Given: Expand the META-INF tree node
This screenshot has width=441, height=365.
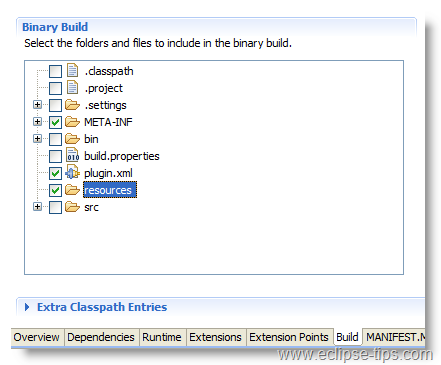Looking at the screenshot, I should [38, 122].
